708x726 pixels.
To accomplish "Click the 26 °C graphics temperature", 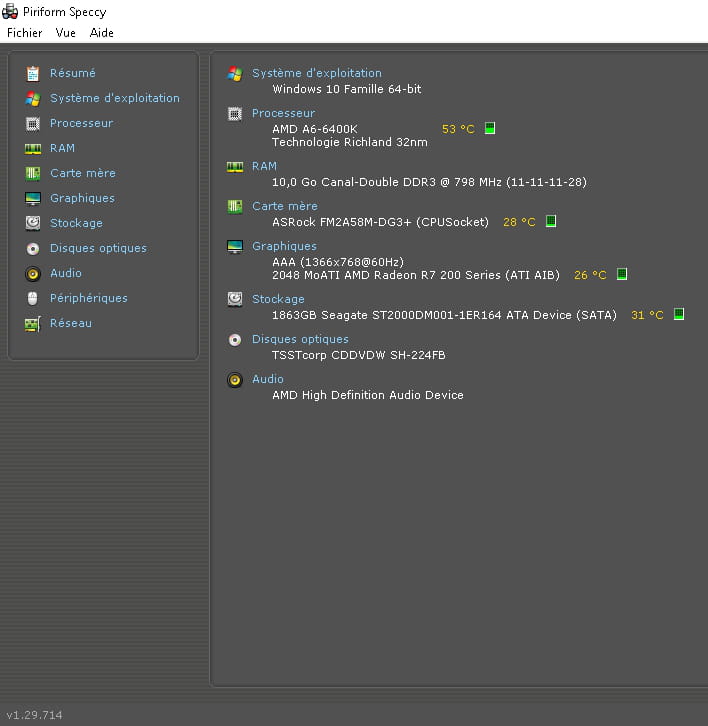I will (590, 275).
